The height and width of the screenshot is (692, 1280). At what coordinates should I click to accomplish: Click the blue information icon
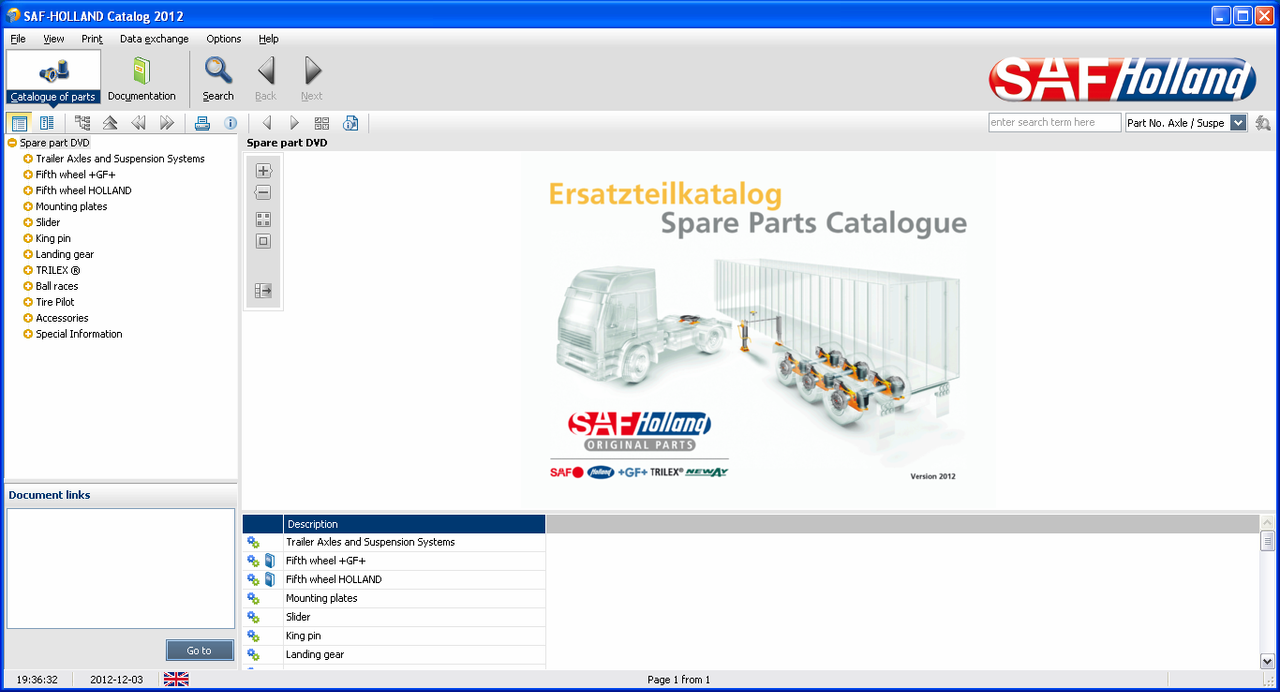click(x=230, y=123)
